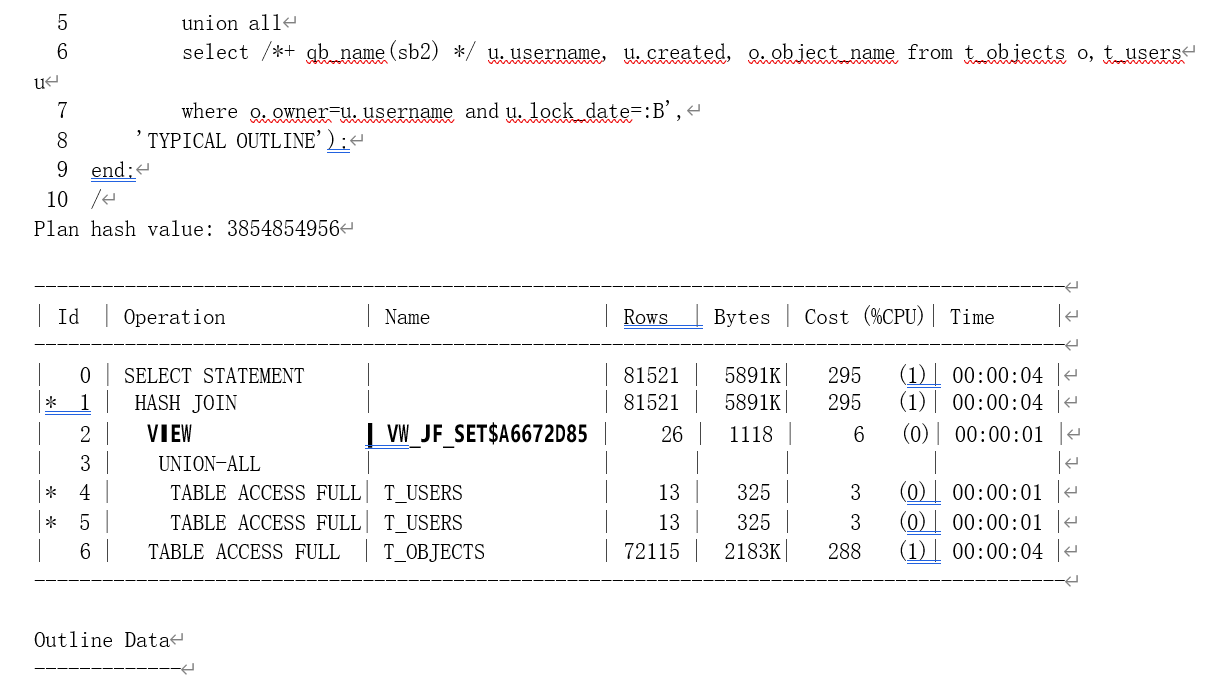Click the bold 'VIEW' operation text
This screenshot has height=679, width=1212.
click(x=169, y=434)
